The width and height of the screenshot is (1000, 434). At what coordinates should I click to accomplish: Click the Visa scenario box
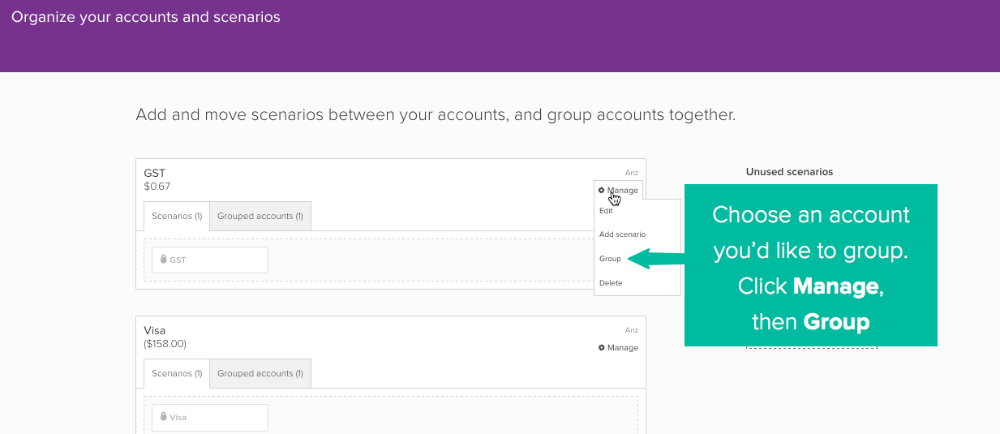pyautogui.click(x=210, y=417)
